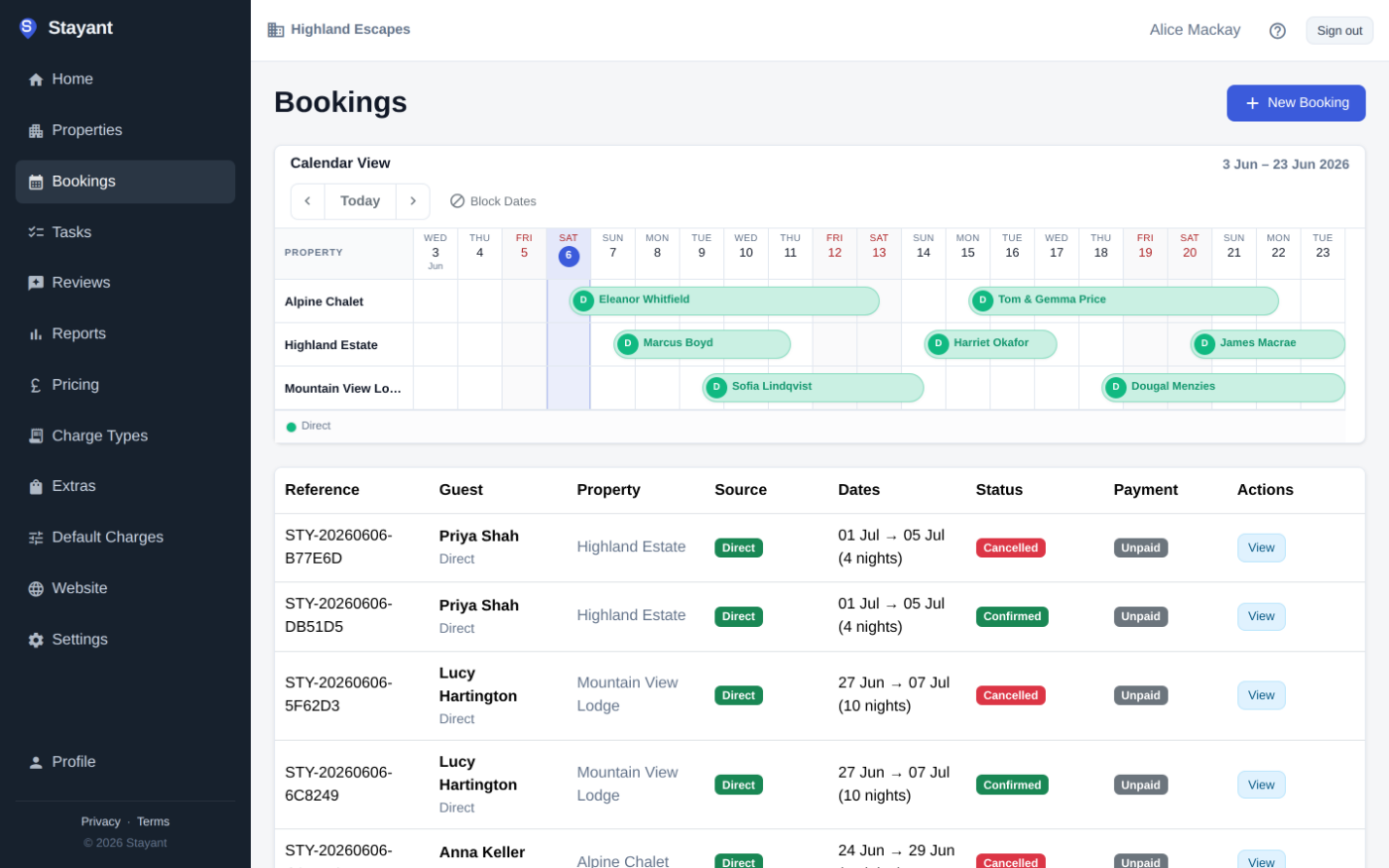The image size is (1389, 868).
Task: Click Direct source badge for booking 6C8249
Action: click(x=738, y=785)
